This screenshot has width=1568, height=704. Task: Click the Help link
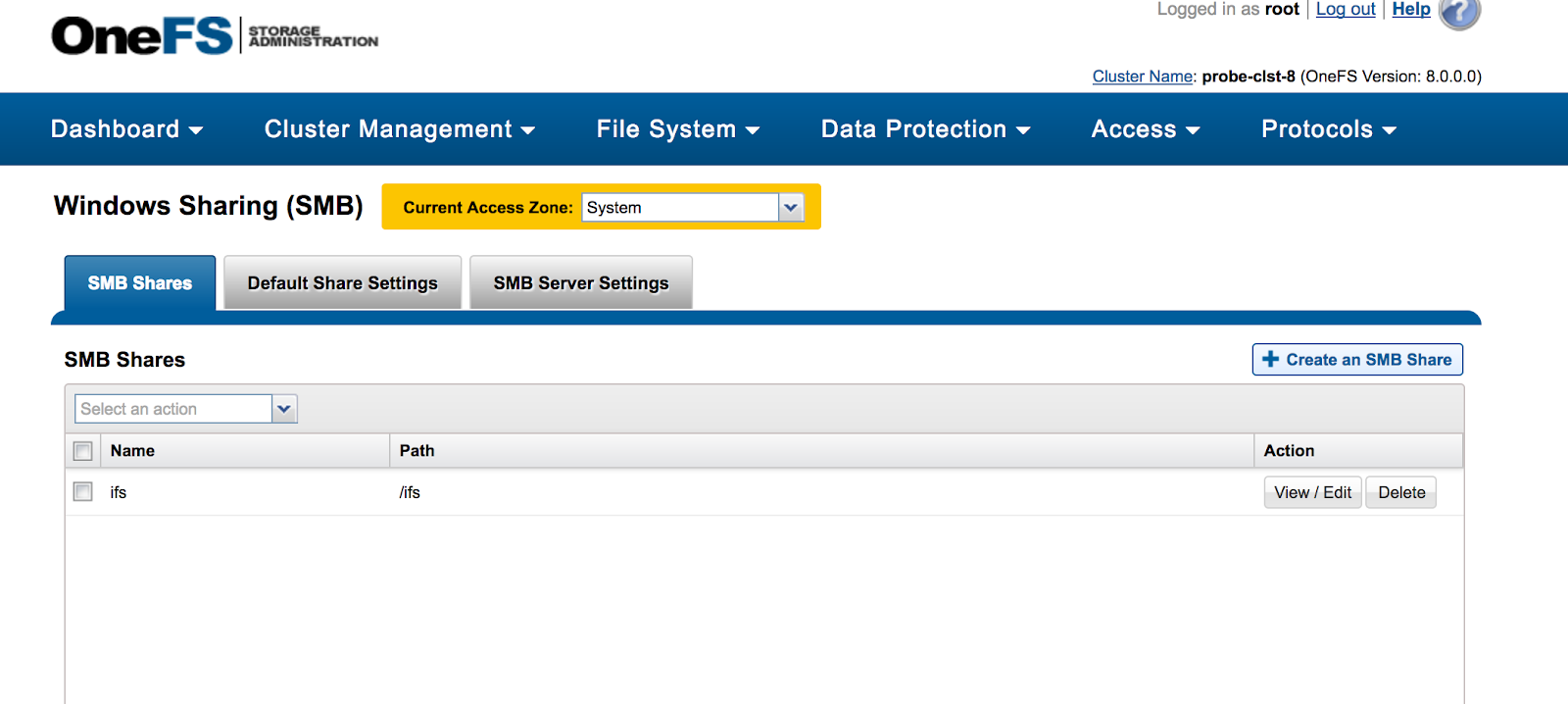point(1411,9)
